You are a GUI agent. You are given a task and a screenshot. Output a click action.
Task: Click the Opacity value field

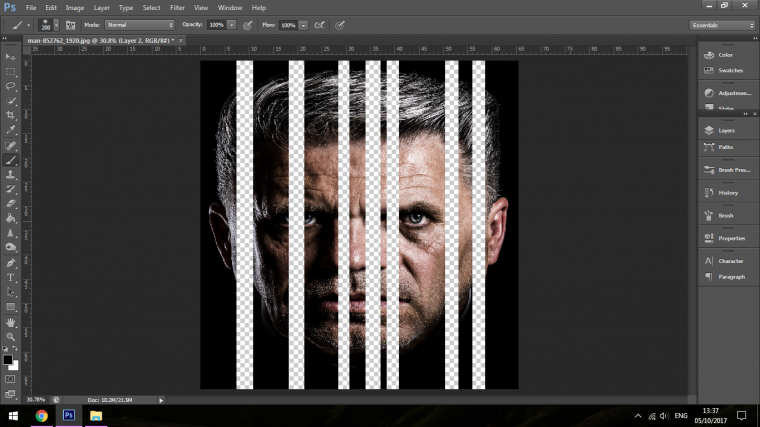click(x=217, y=25)
